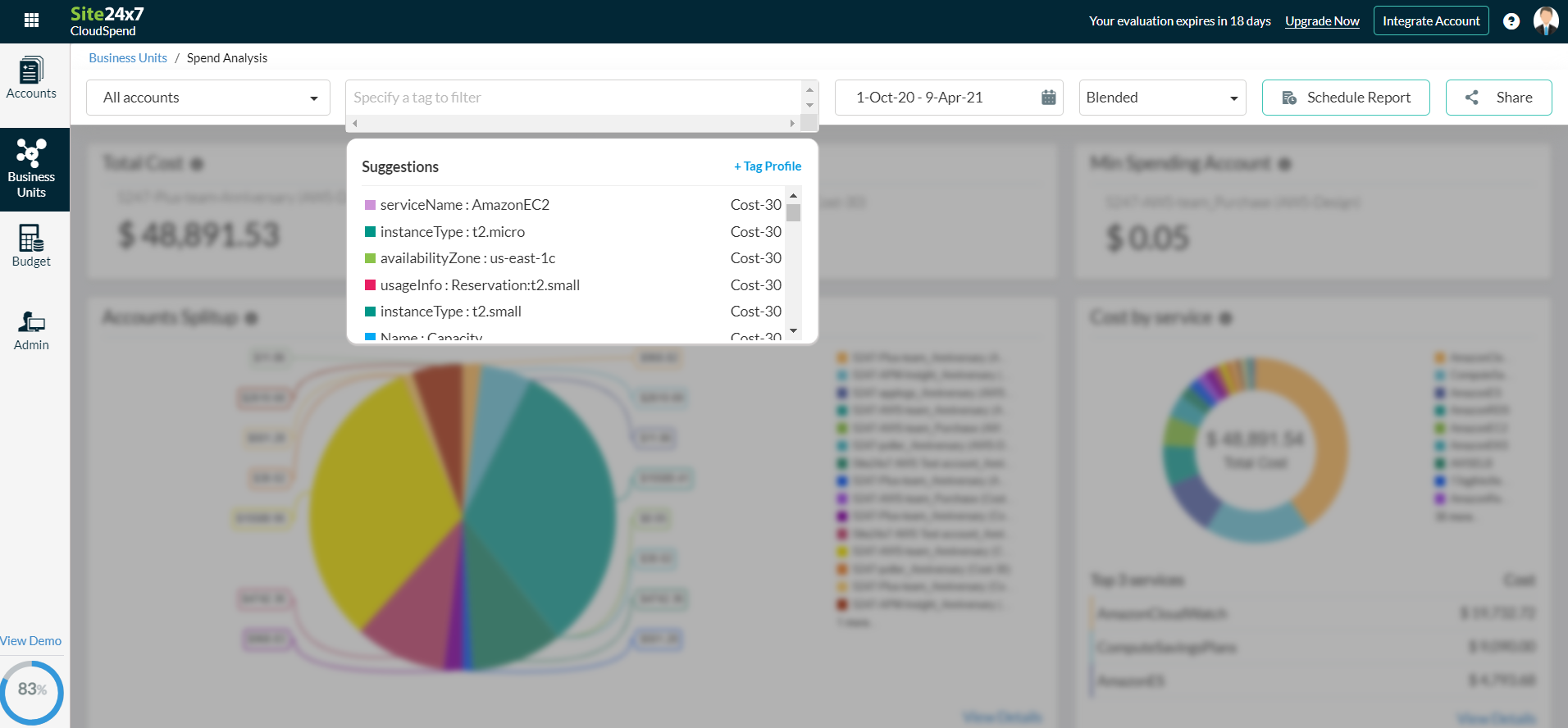Open the 1-Oct-20 - 9-Apr-21 date picker
Screen dimensions: 1568x728
(949, 98)
